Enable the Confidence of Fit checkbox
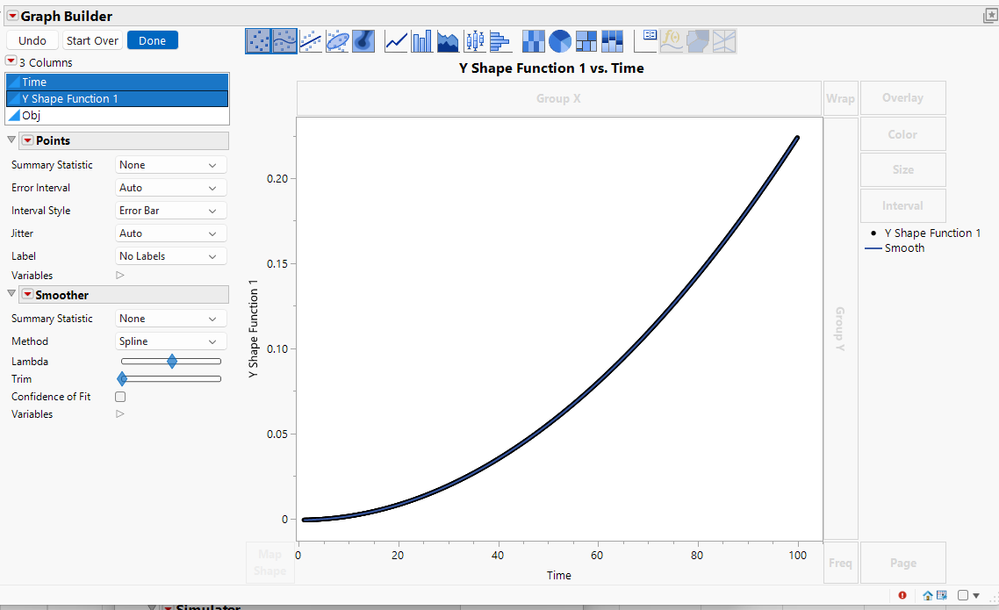 coord(120,396)
